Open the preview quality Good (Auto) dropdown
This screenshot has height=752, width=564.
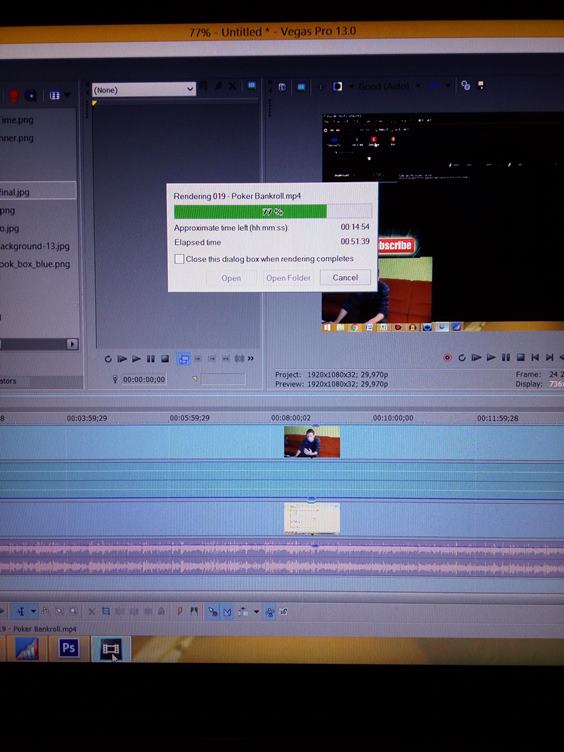tap(388, 86)
